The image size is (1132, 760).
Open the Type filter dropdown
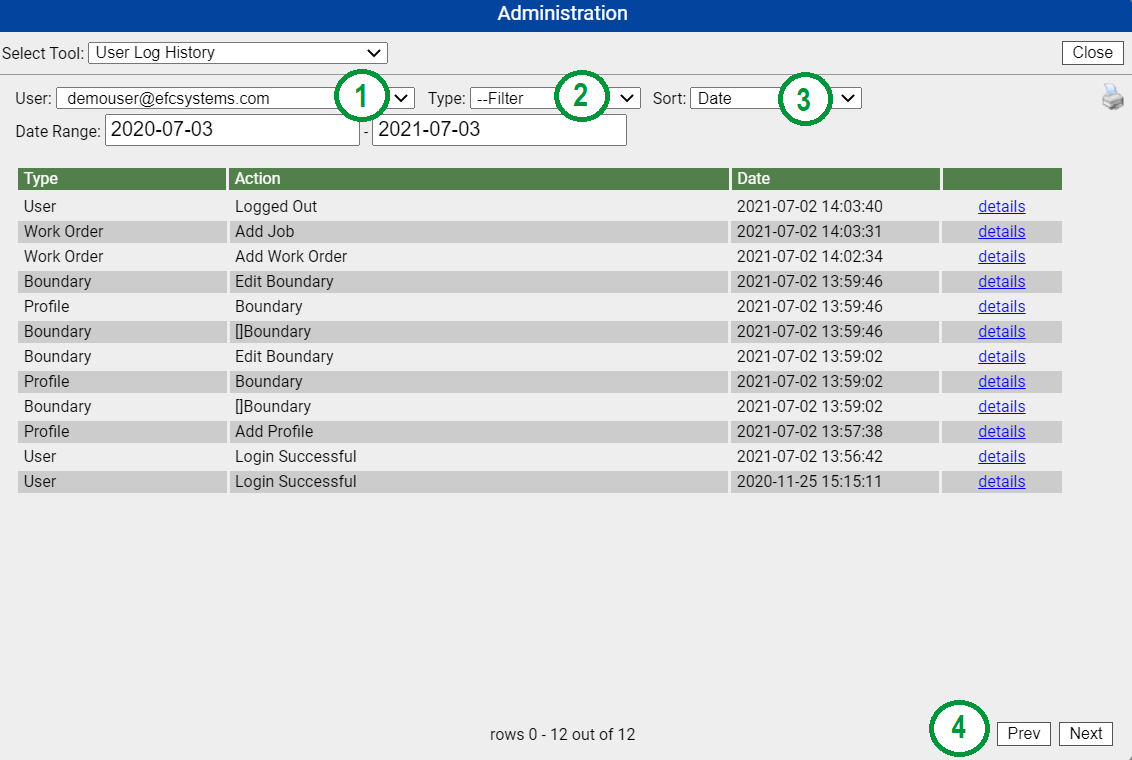coord(555,98)
